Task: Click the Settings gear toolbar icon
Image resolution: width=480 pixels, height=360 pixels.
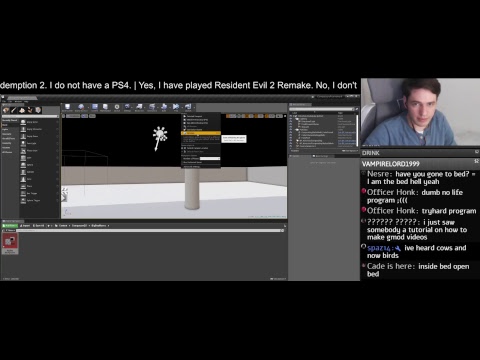Action: 117,107
